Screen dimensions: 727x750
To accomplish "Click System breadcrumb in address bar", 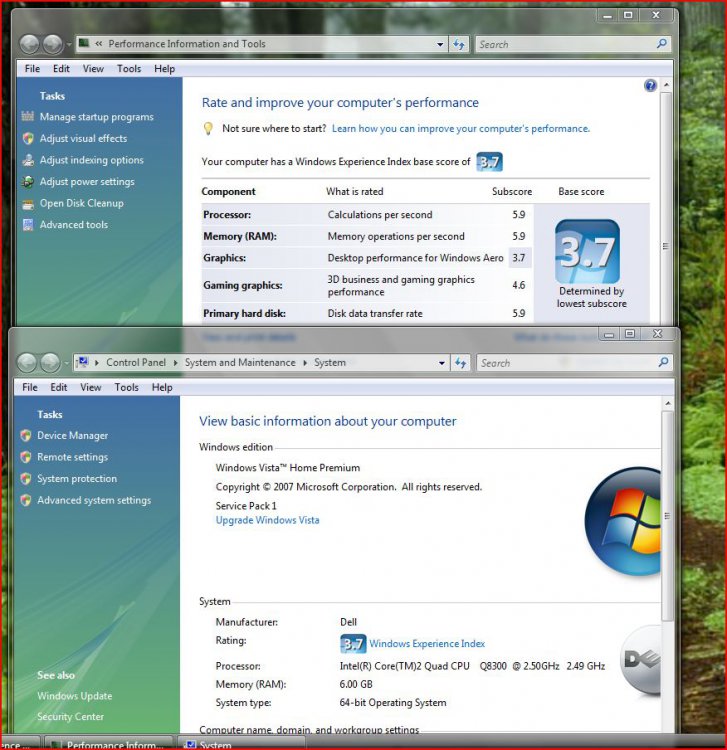I will point(330,363).
